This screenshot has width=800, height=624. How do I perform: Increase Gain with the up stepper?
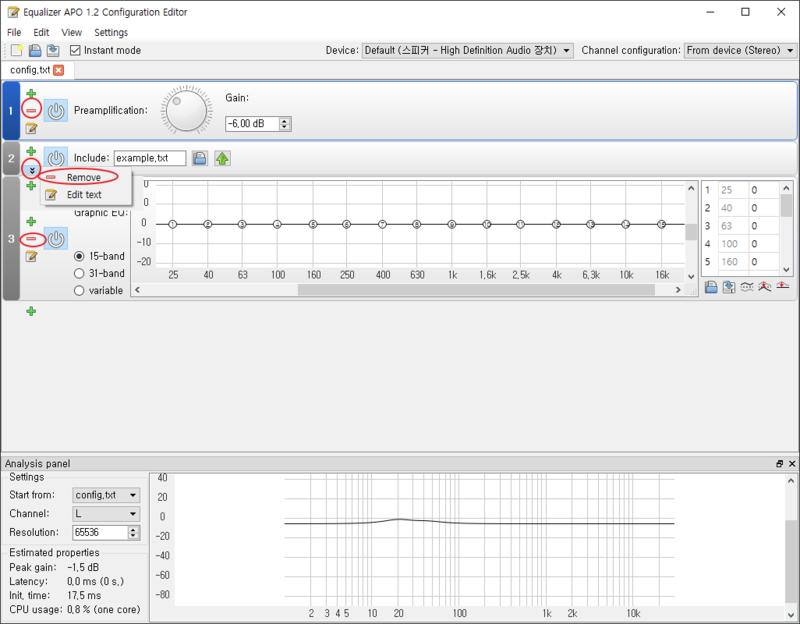point(285,121)
